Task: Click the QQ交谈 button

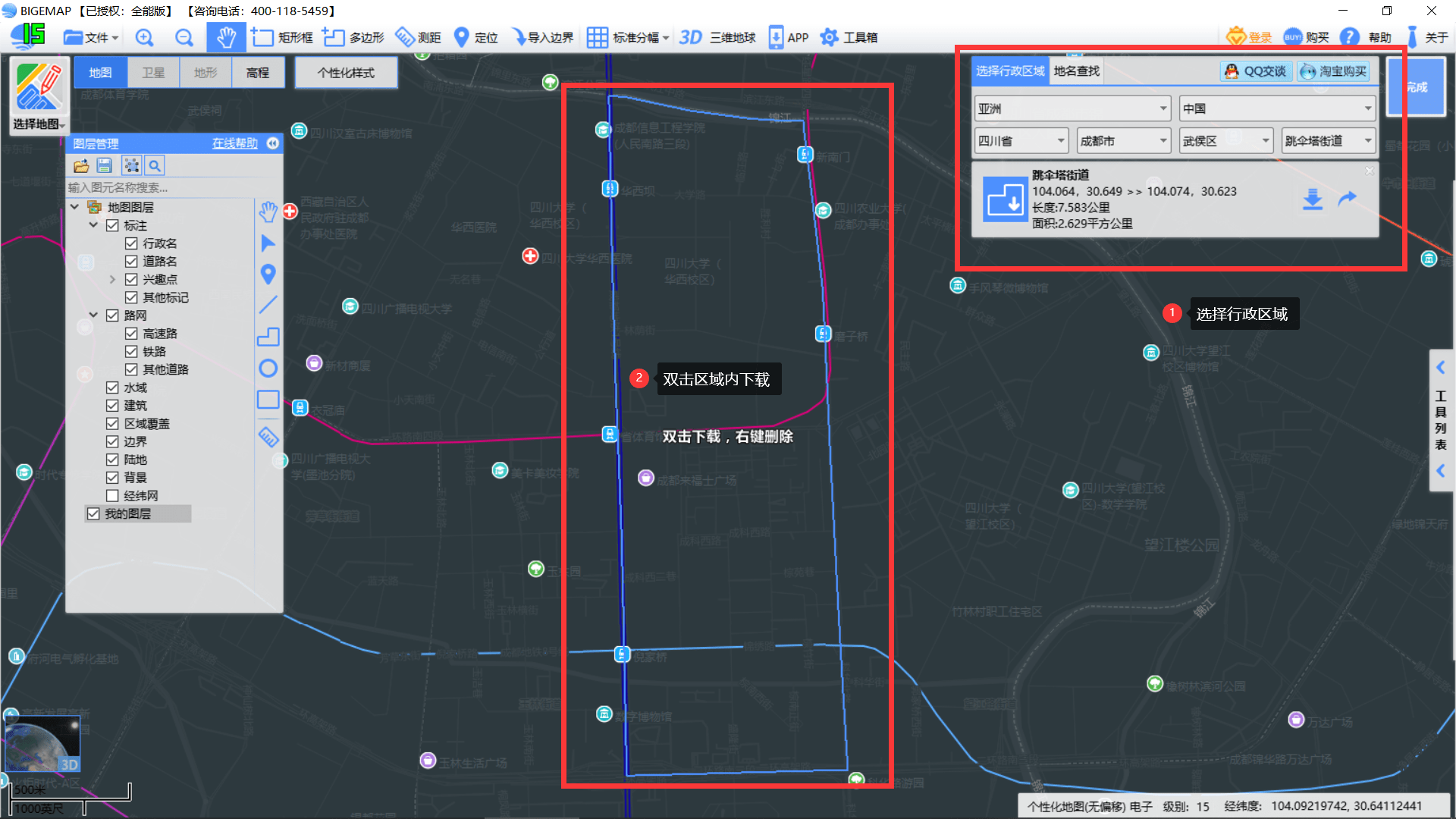Action: [1257, 71]
